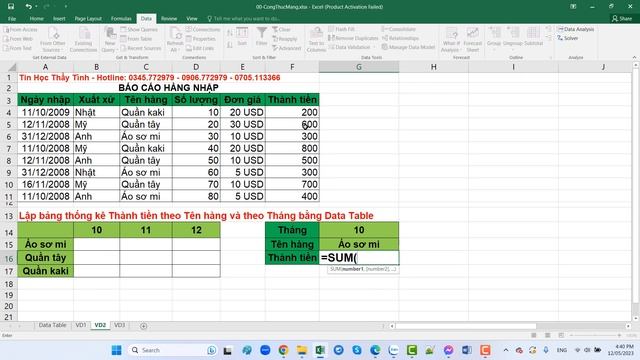The width and height of the screenshot is (640, 360).
Task: Click Edit Links
Action: [x=200, y=48]
